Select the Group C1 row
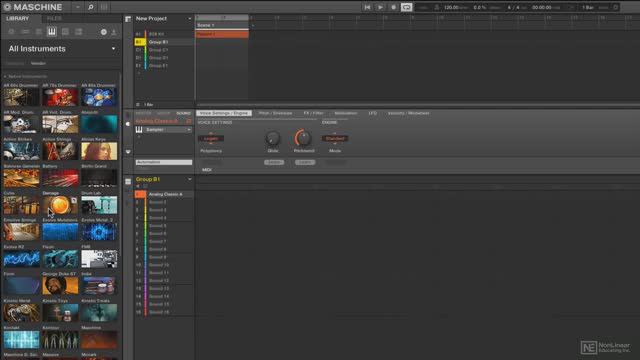The image size is (640, 360). pyautogui.click(x=164, y=50)
